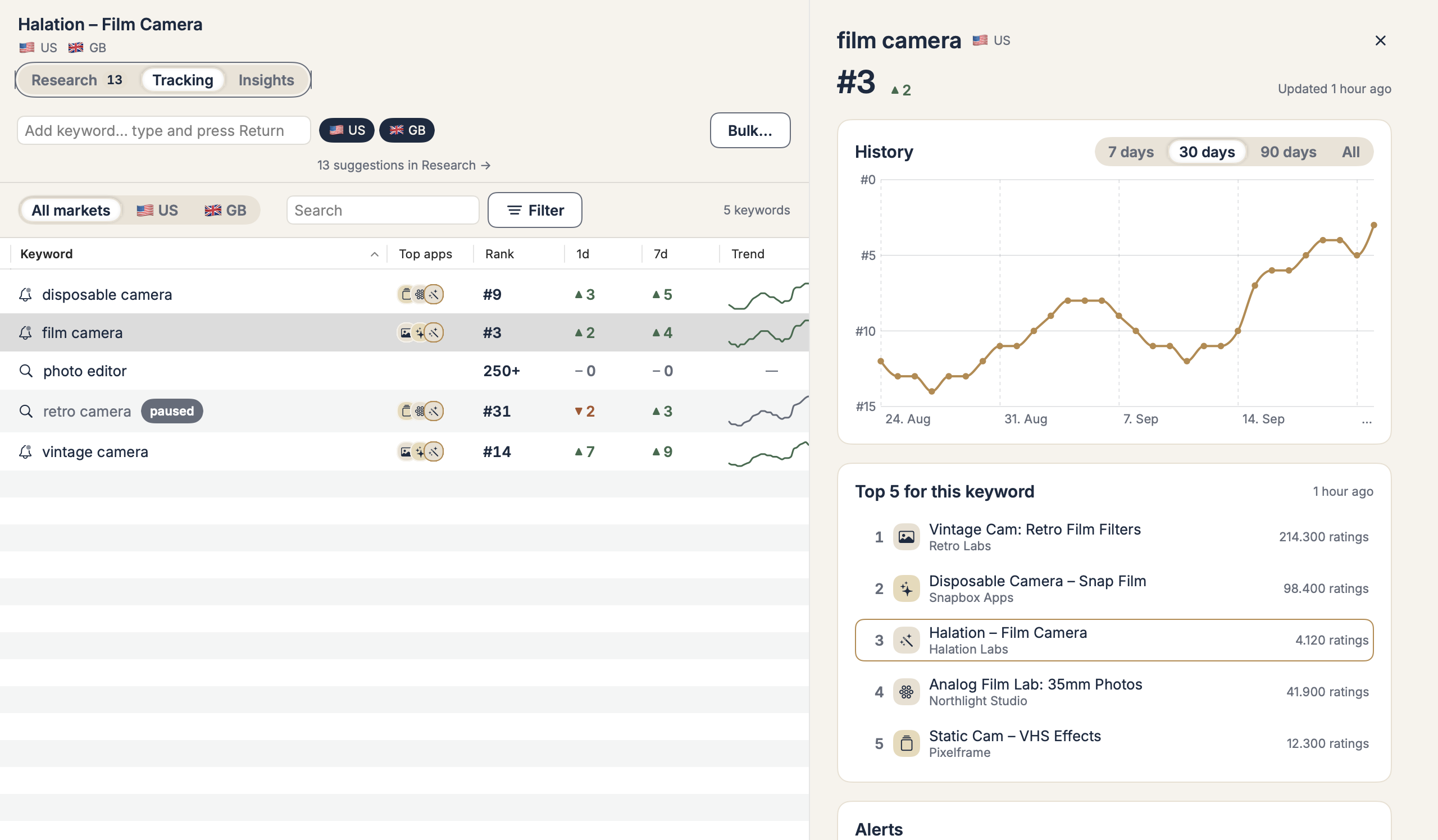Click Disposable Camera Snap Film app icon
The image size is (1438, 840).
point(906,588)
